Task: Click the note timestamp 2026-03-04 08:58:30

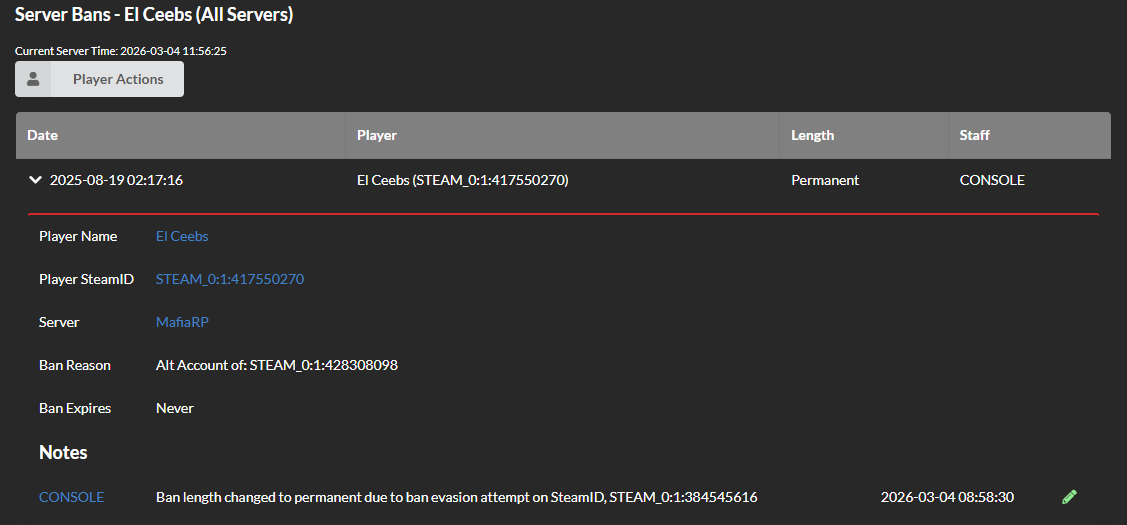Action: click(x=947, y=497)
